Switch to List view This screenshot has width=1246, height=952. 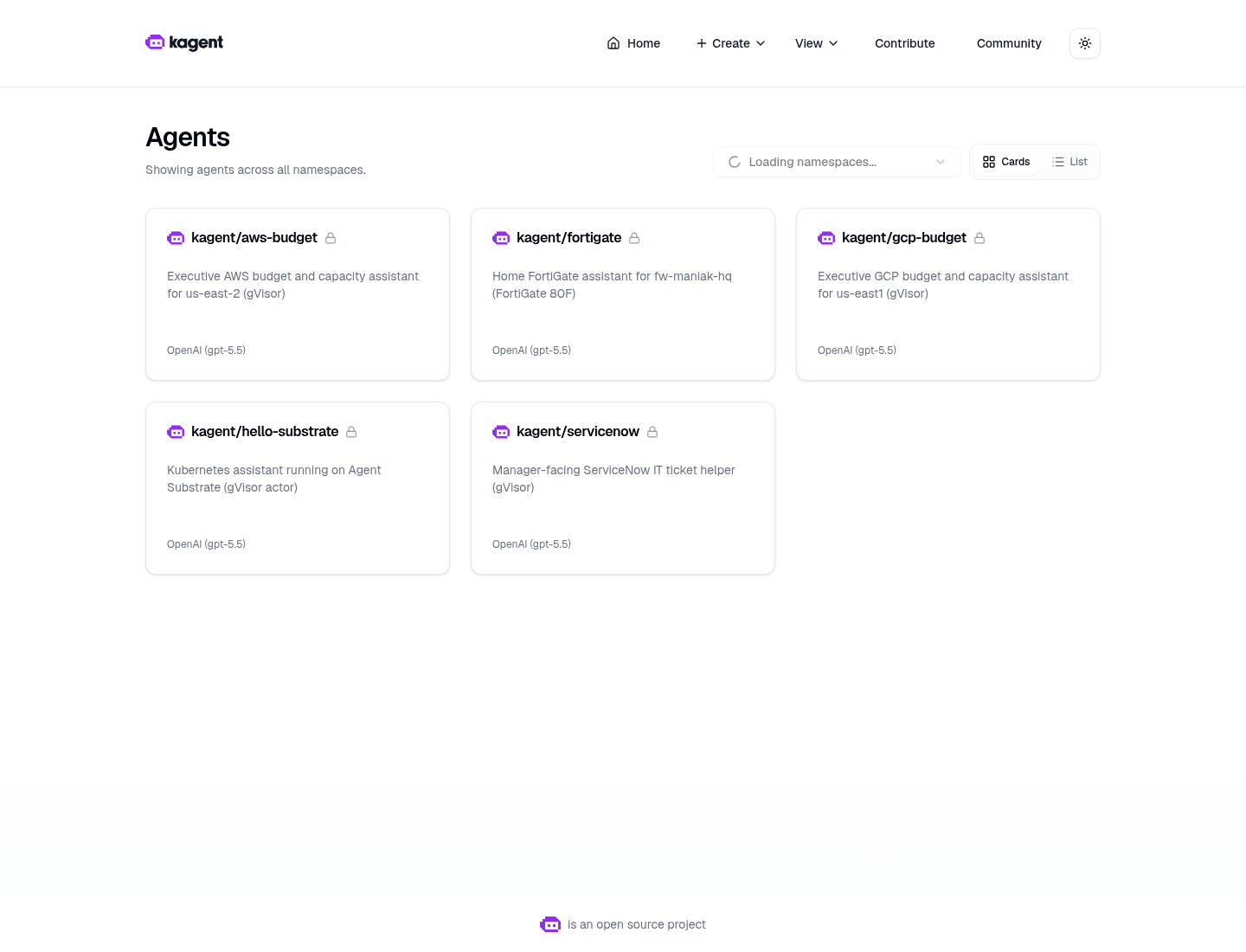1069,162
